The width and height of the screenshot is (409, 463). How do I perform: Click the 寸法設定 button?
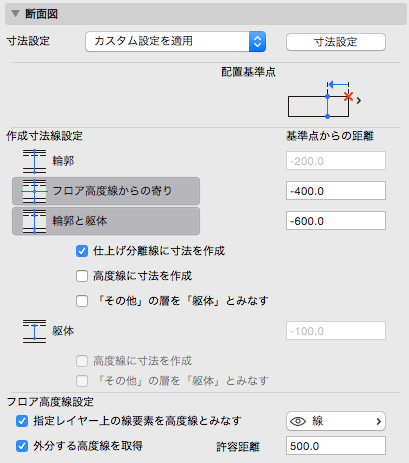336,42
